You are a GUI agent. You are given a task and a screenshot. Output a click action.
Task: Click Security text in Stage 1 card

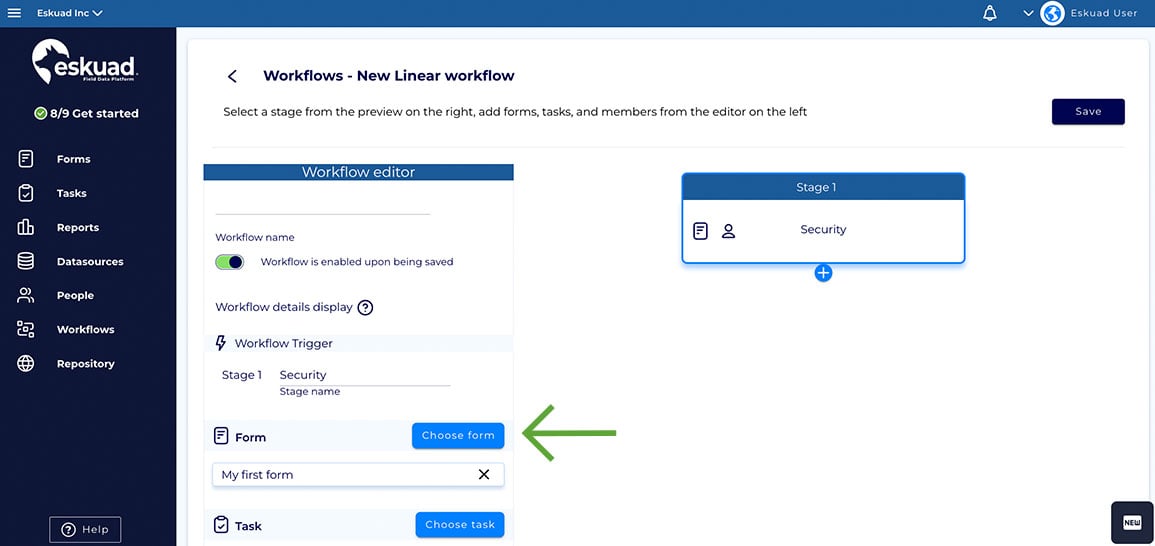(x=824, y=229)
